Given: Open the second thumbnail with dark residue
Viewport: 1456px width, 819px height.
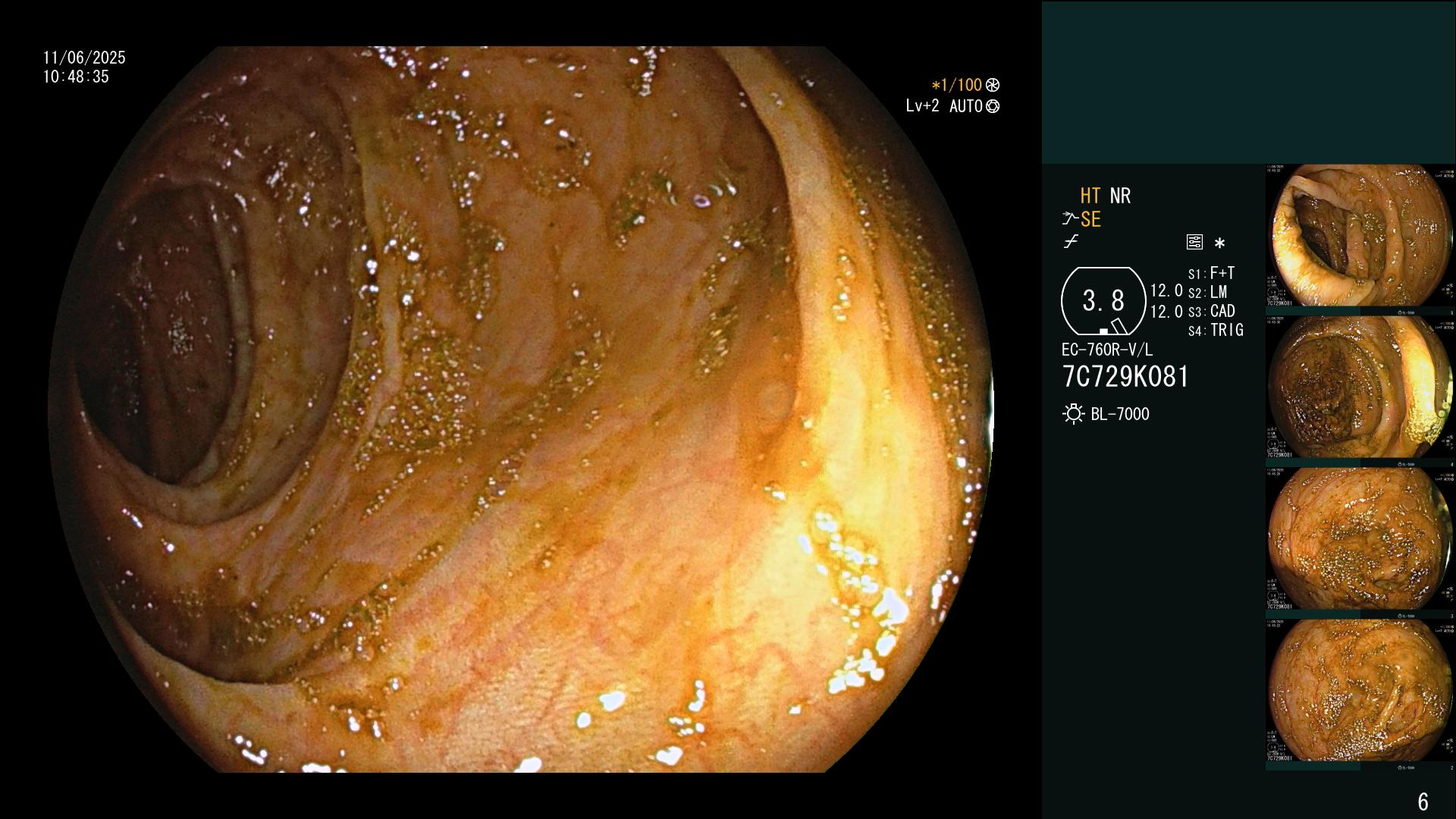Looking at the screenshot, I should pyautogui.click(x=1360, y=388).
